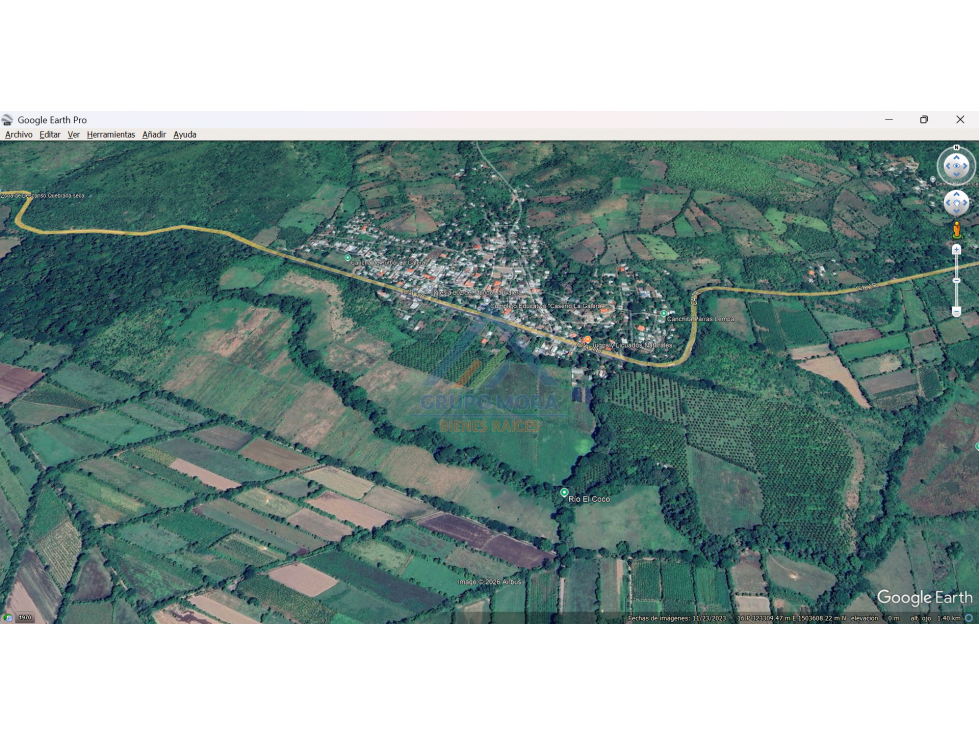Click the Centro Educativo Caserío La Galera label

[546, 306]
